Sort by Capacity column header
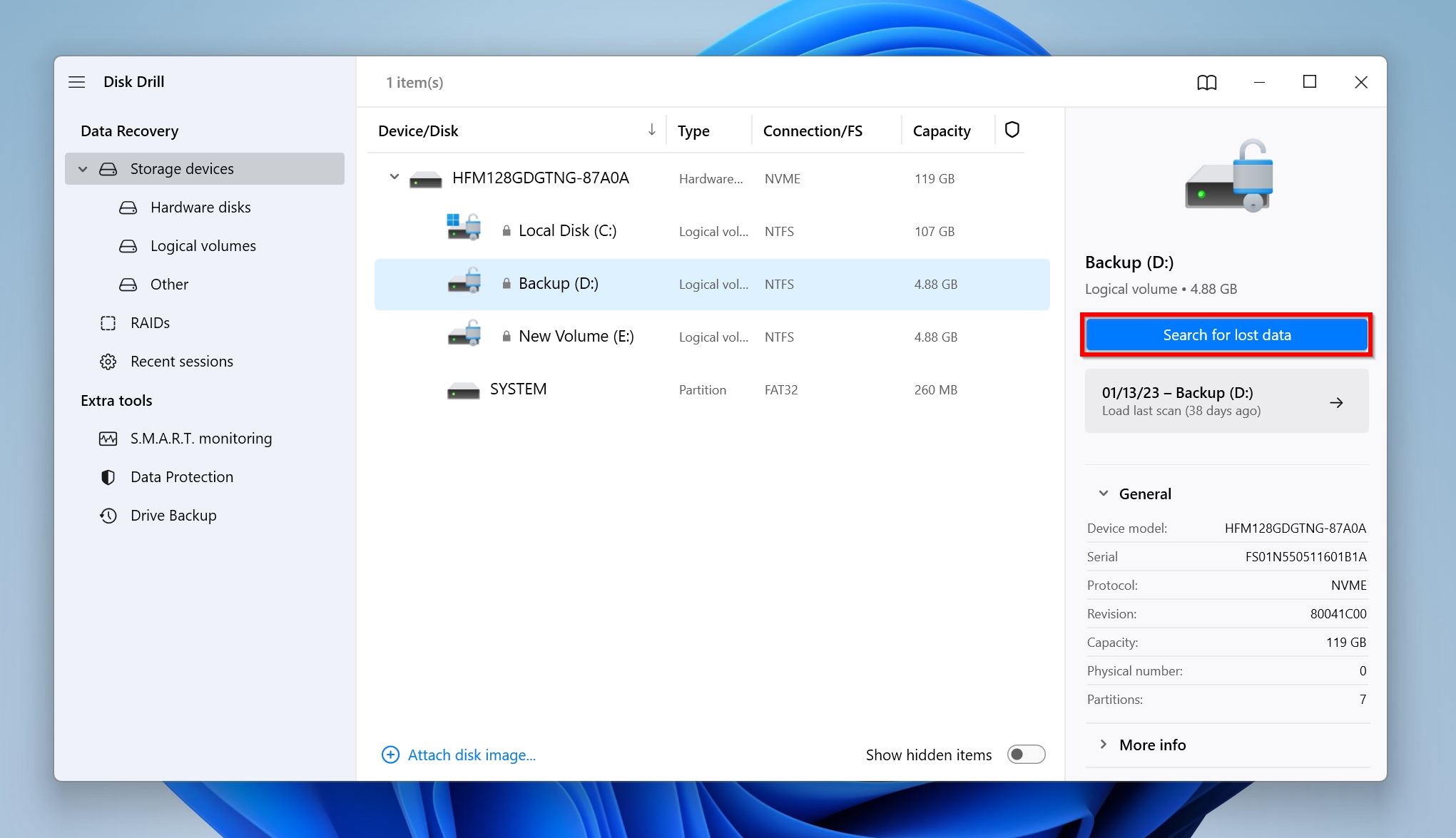Image resolution: width=1456 pixels, height=838 pixels. 942,131
